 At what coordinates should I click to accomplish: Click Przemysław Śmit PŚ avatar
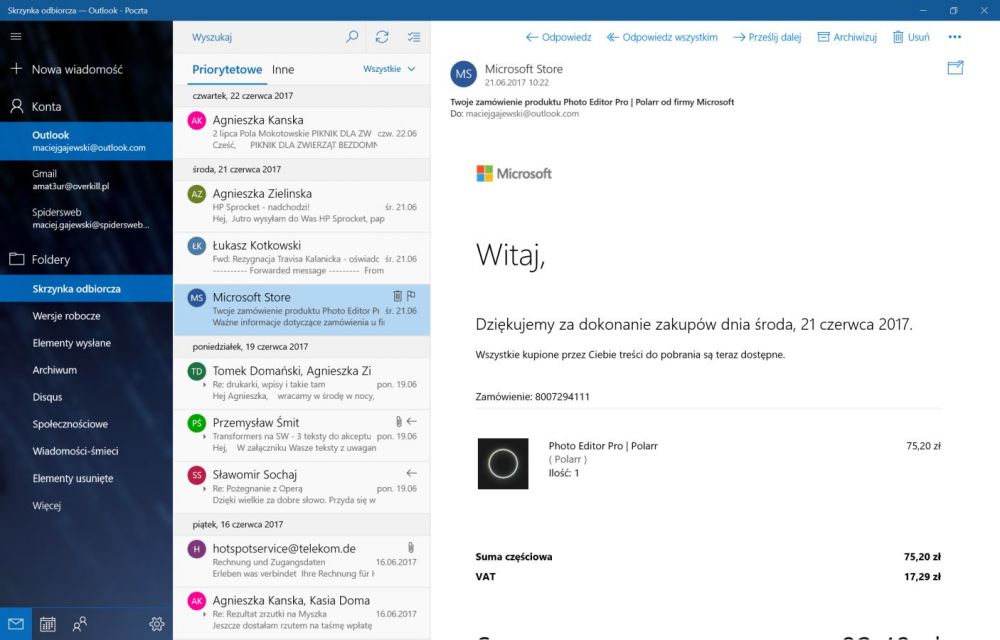pos(197,423)
